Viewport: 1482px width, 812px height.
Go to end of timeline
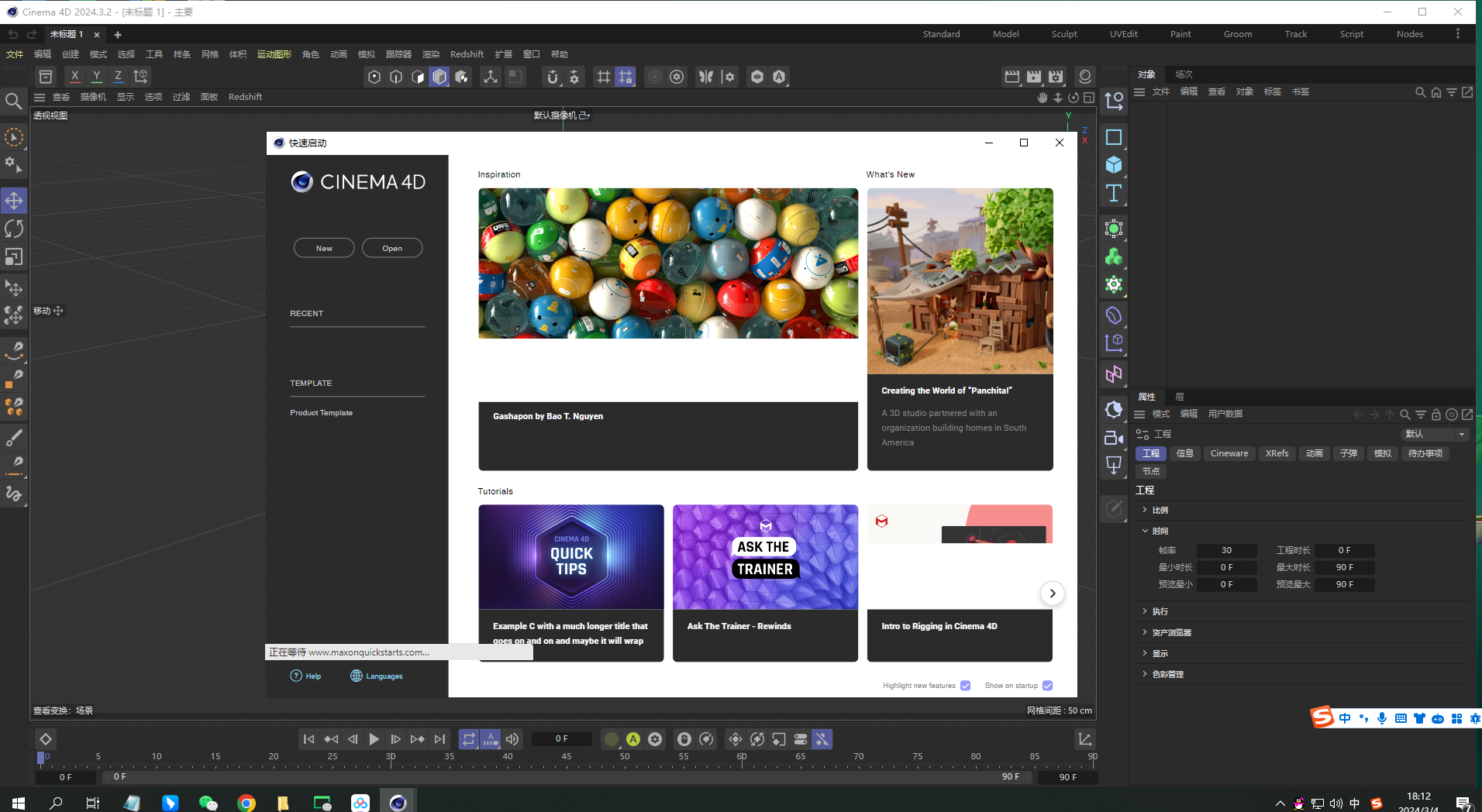point(439,739)
